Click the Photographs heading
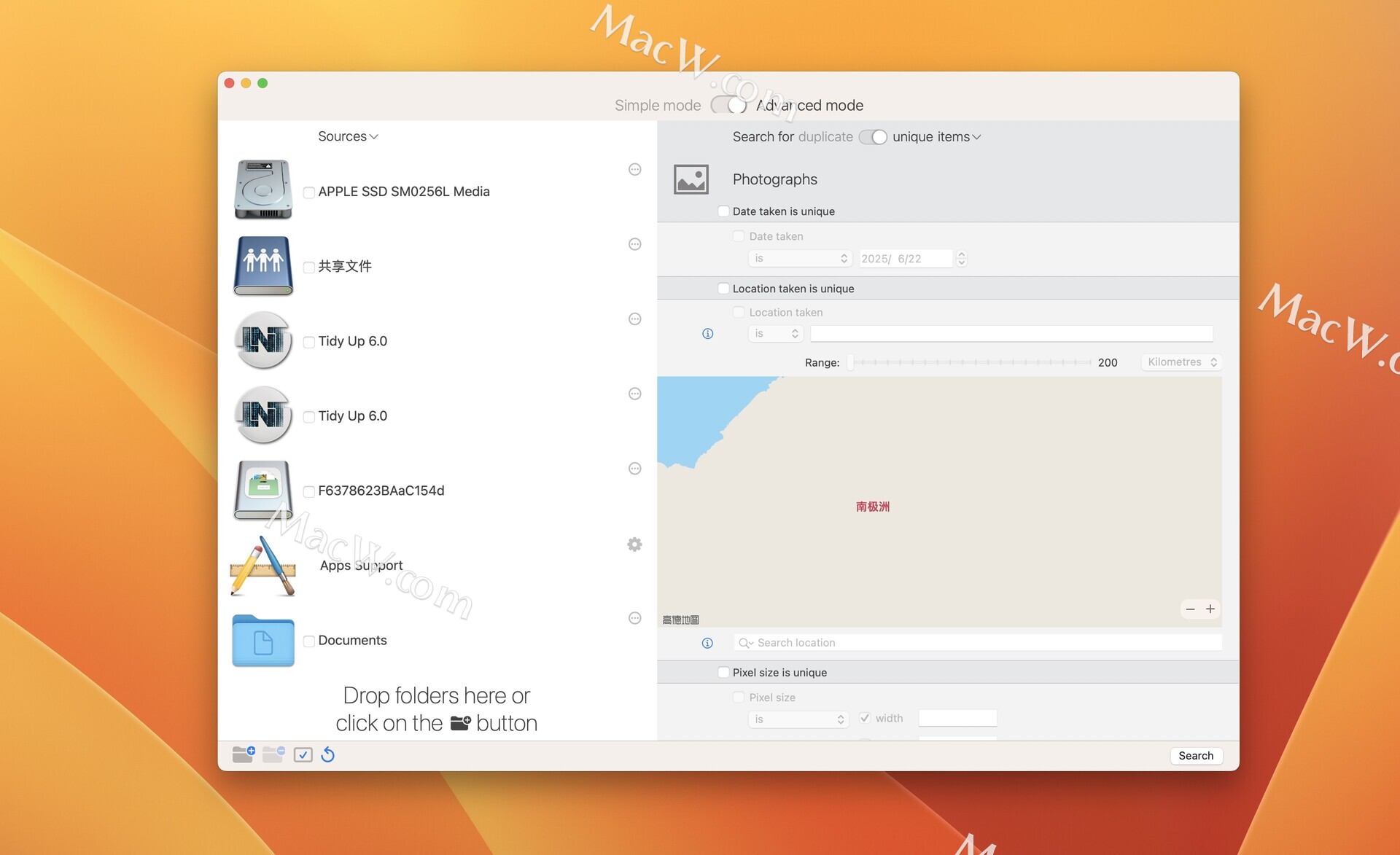1400x855 pixels. pos(774,179)
